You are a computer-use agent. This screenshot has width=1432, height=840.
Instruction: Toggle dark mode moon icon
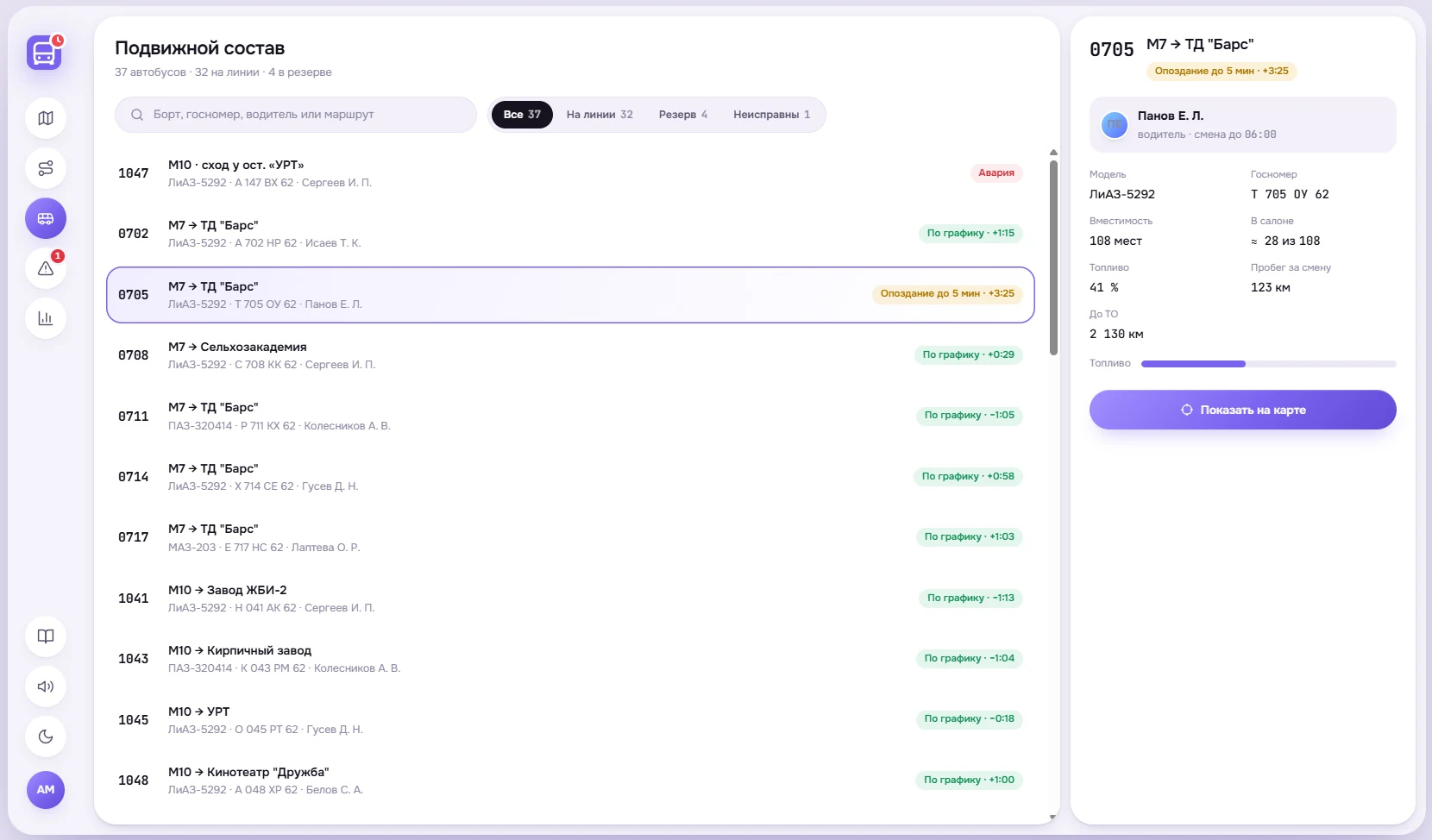click(x=46, y=737)
